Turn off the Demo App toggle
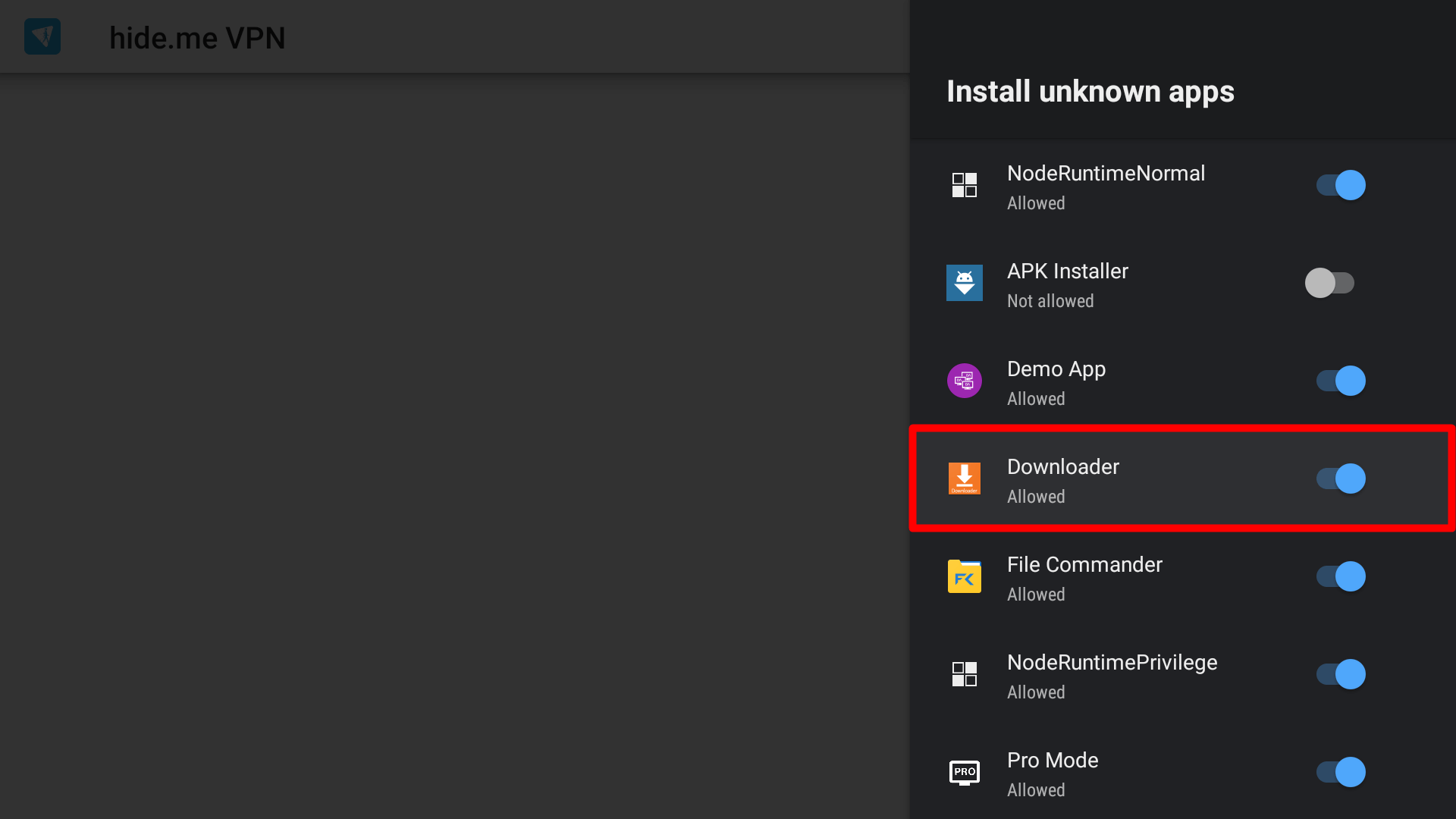Viewport: 1456px width, 819px height. point(1341,381)
